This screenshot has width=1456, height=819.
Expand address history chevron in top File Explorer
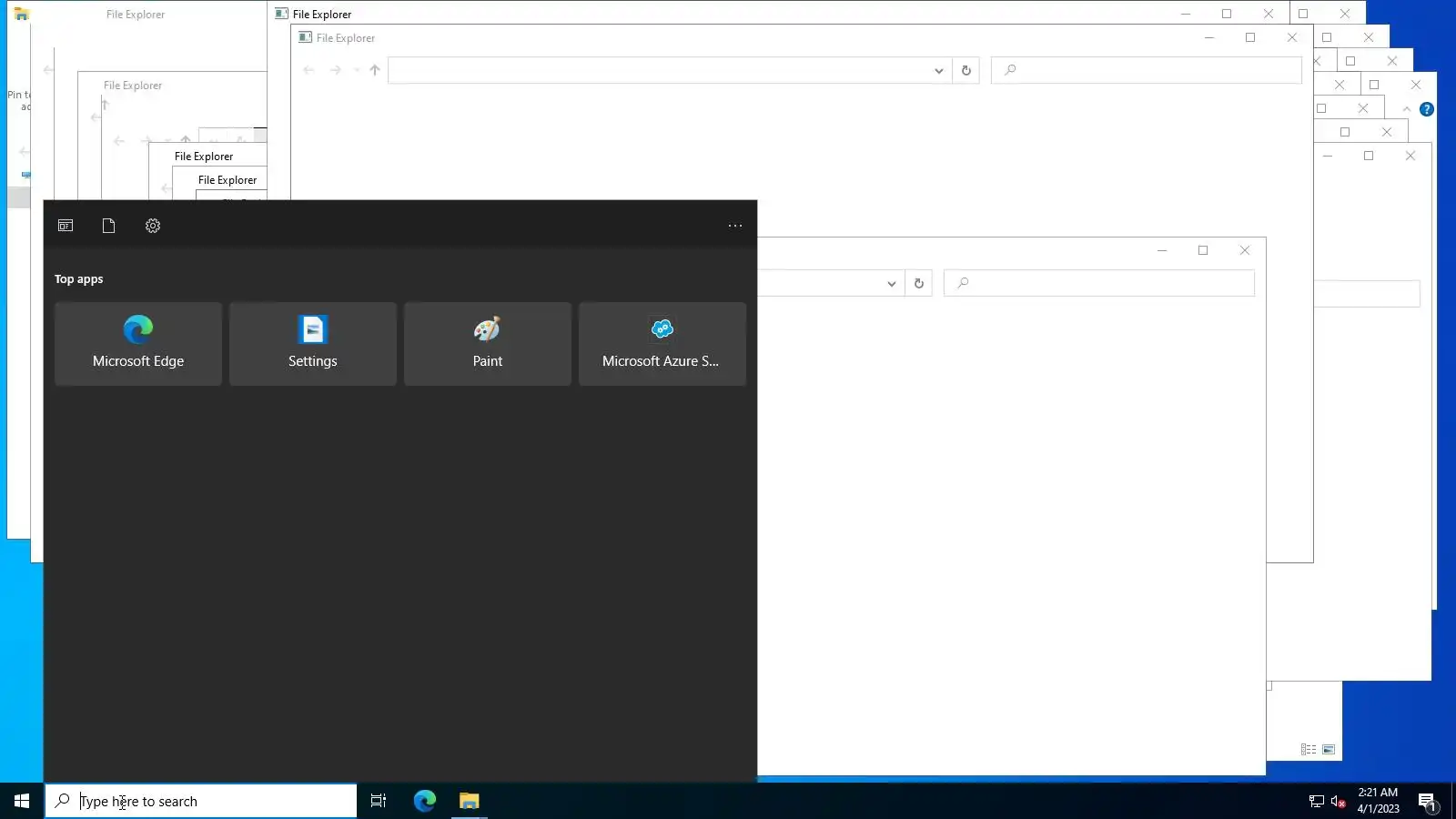(939, 70)
